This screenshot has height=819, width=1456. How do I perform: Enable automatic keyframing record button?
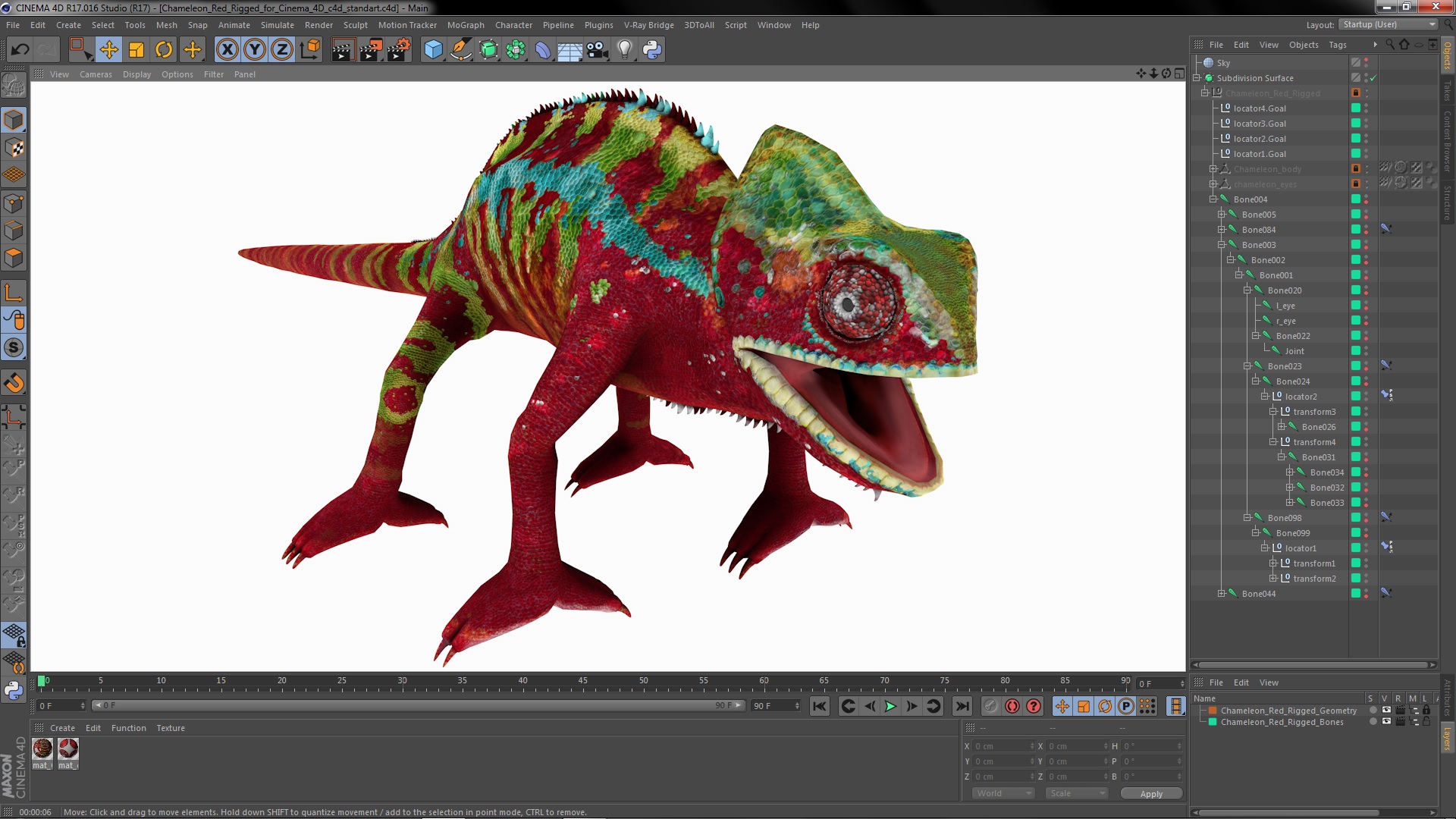coord(1012,707)
